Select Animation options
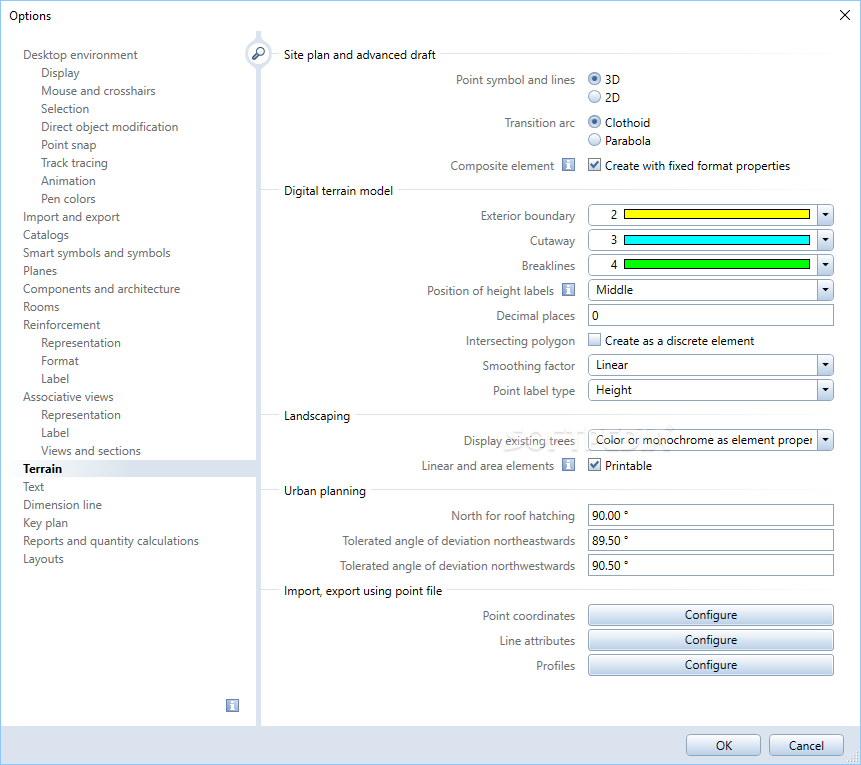This screenshot has height=765, width=861. [x=68, y=181]
